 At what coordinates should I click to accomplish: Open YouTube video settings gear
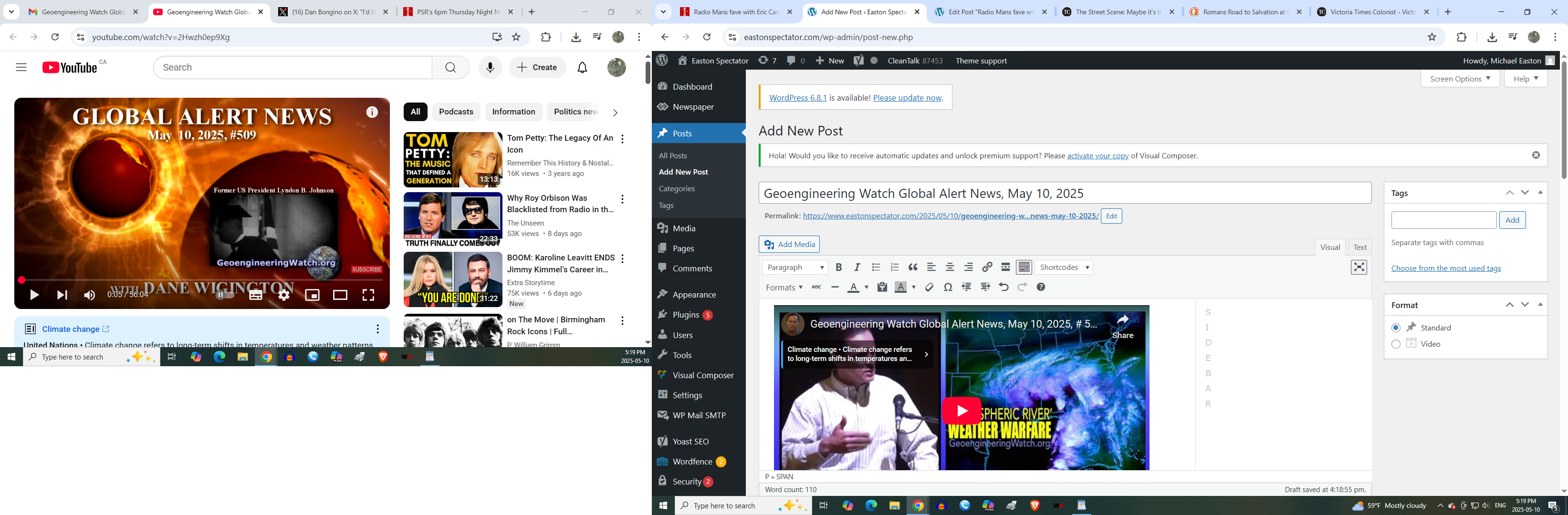click(283, 295)
